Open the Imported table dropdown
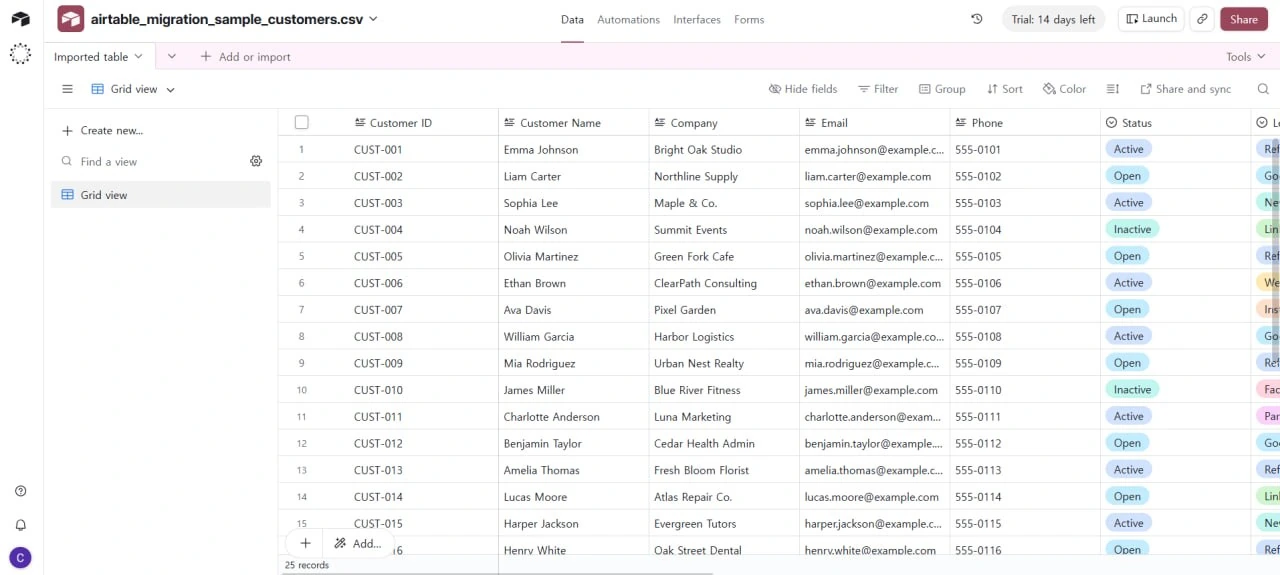The width and height of the screenshot is (1280, 575). (x=98, y=57)
